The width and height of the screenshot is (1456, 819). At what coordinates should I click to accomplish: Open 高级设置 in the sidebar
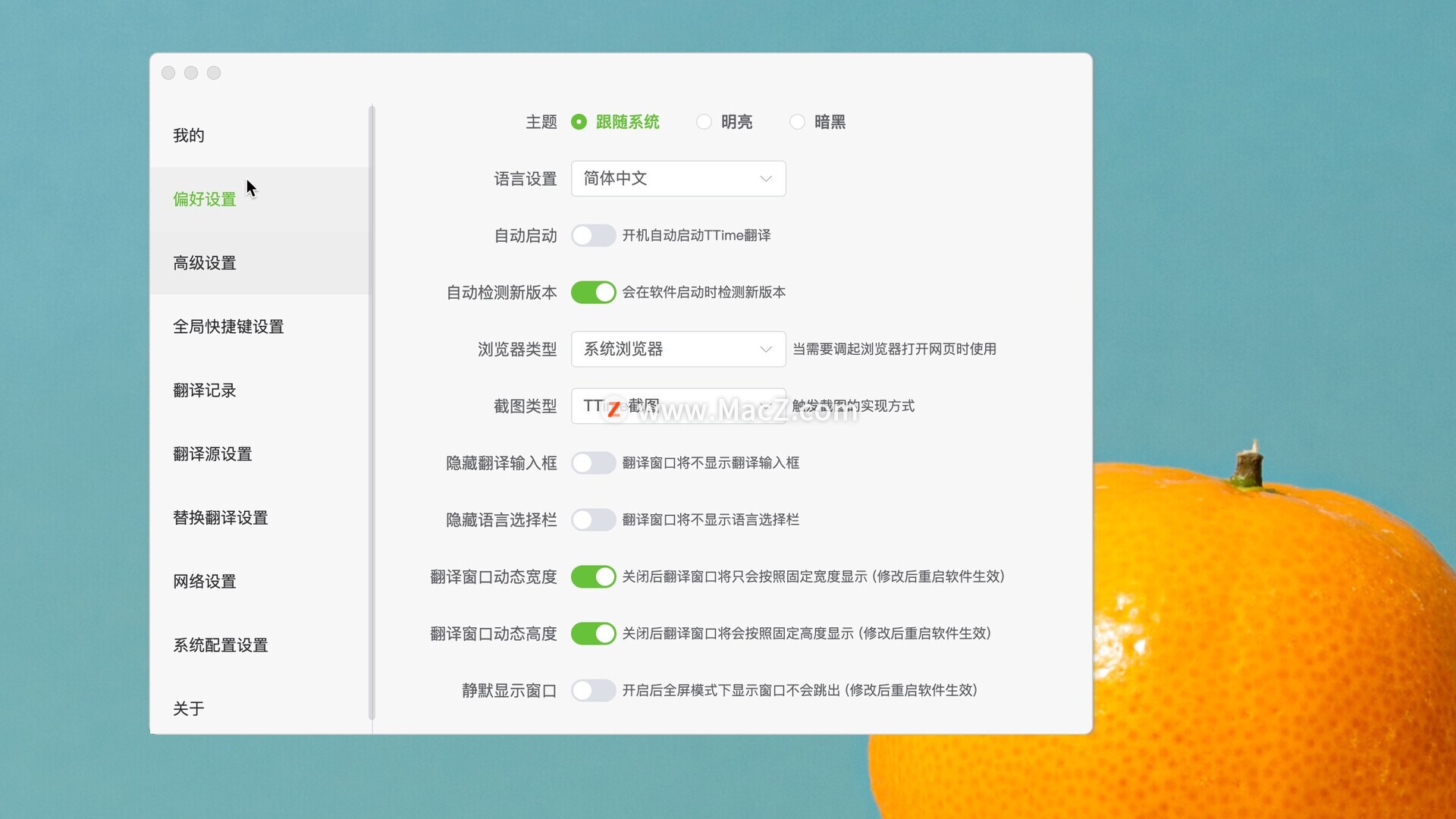point(259,262)
